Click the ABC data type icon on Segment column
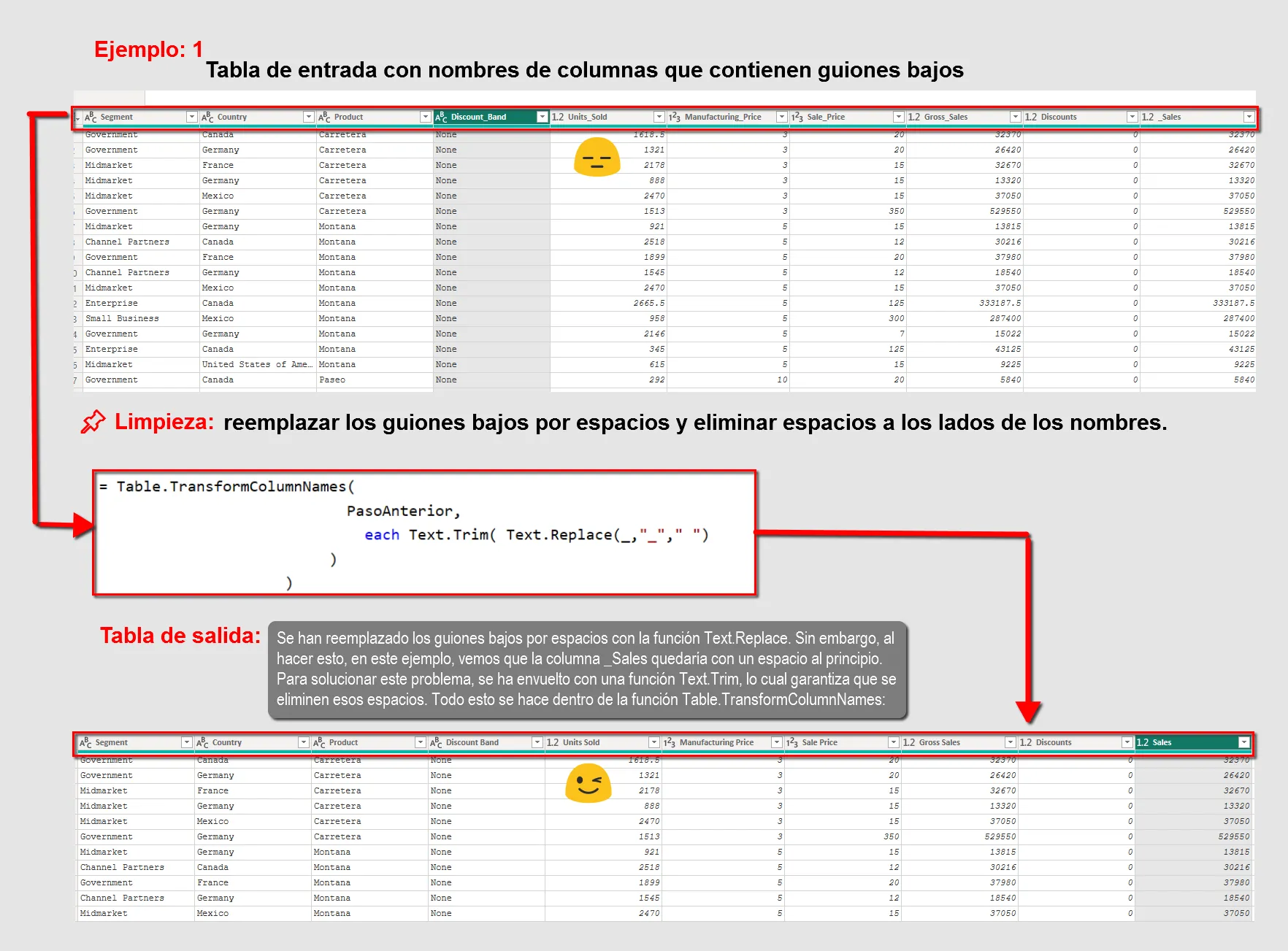Screen dimensions: 1288x951 [x=91, y=116]
